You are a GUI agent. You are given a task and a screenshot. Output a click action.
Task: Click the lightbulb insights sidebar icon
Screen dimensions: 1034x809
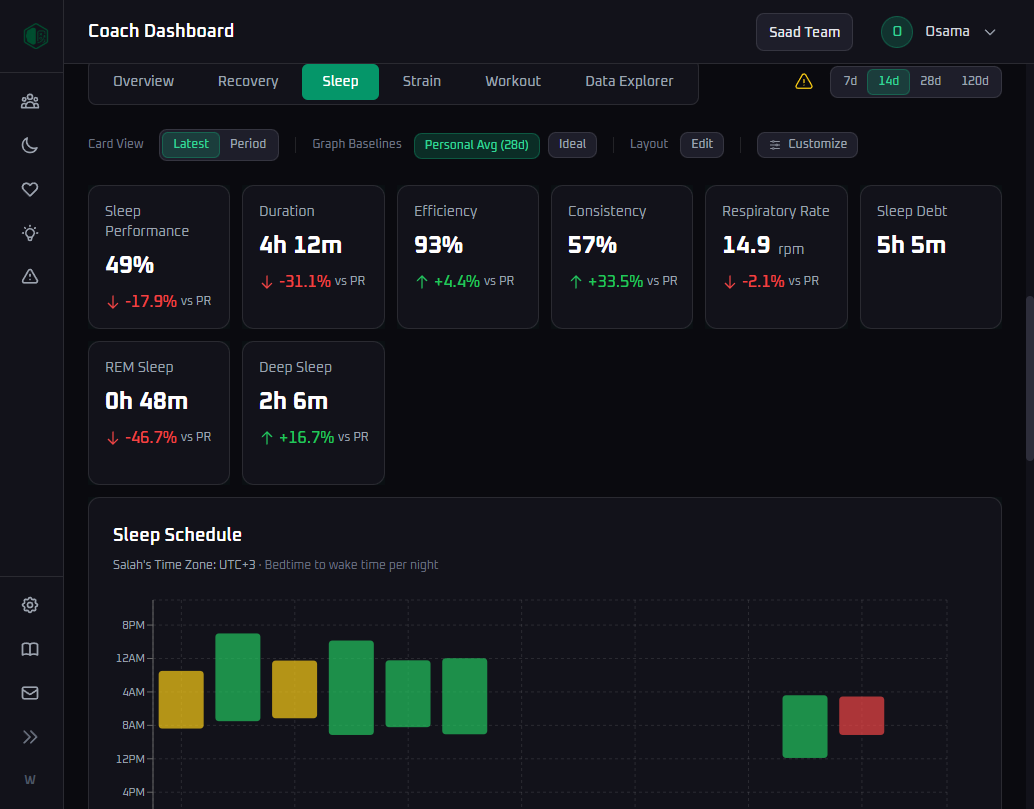point(30,233)
